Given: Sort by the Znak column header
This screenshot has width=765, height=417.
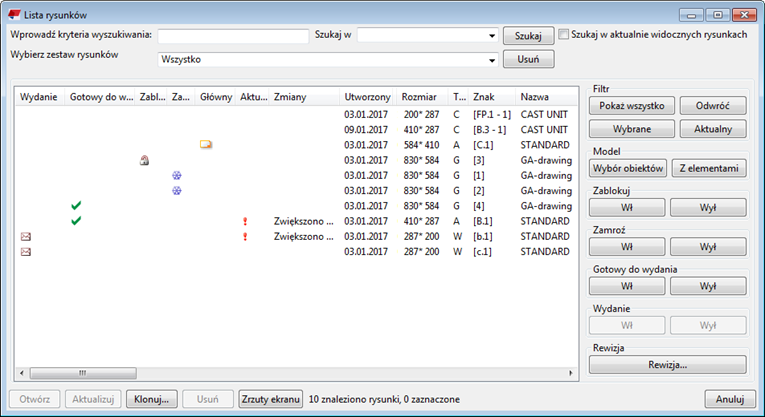Looking at the screenshot, I should 491,97.
